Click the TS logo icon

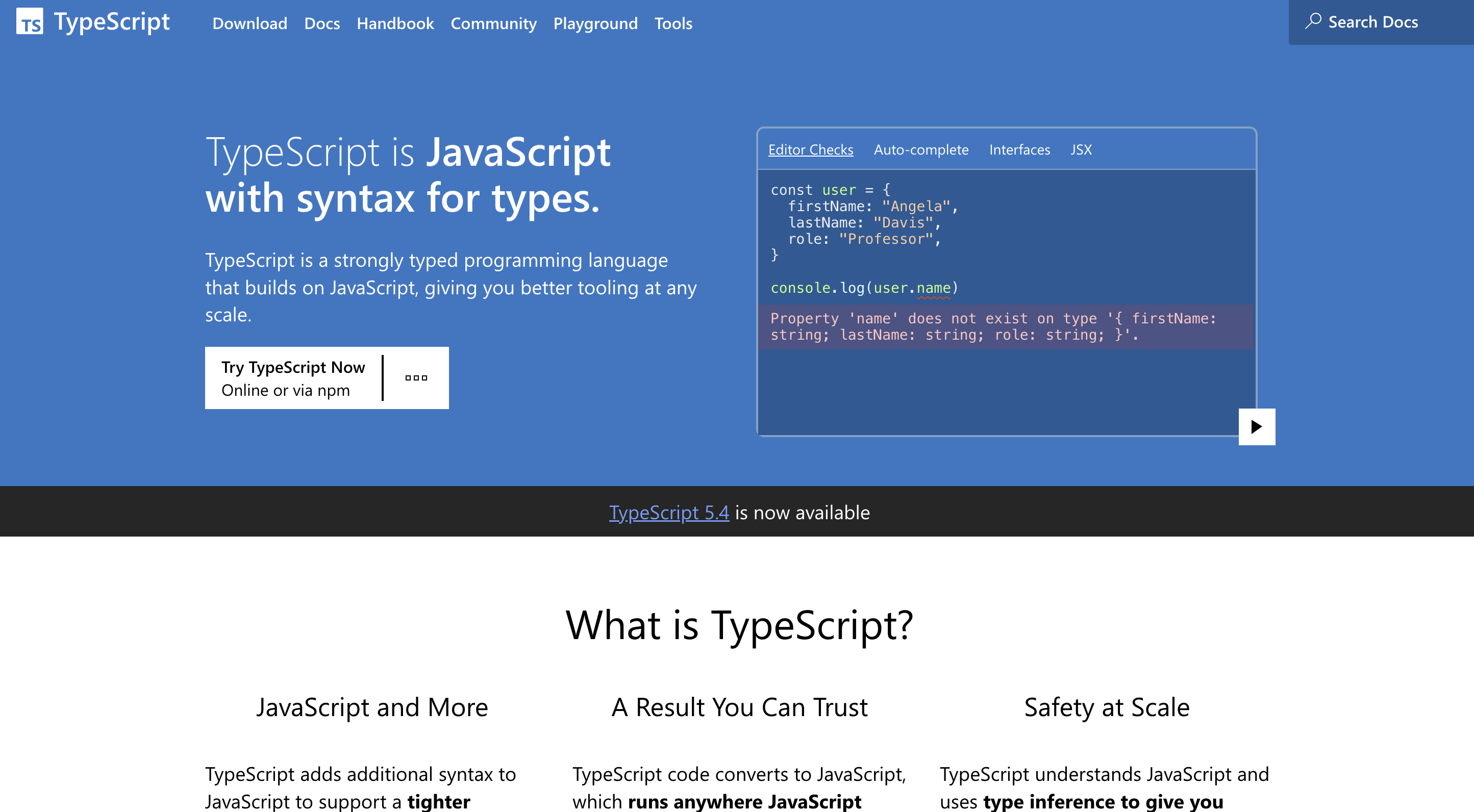30,21
